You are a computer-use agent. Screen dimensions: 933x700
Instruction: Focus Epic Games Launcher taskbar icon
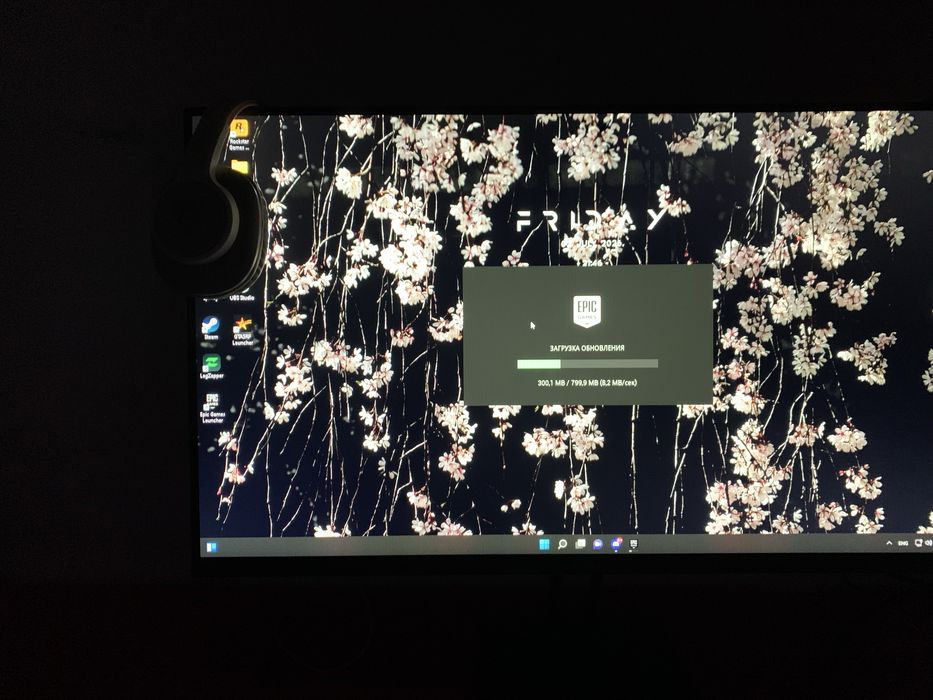pos(634,545)
